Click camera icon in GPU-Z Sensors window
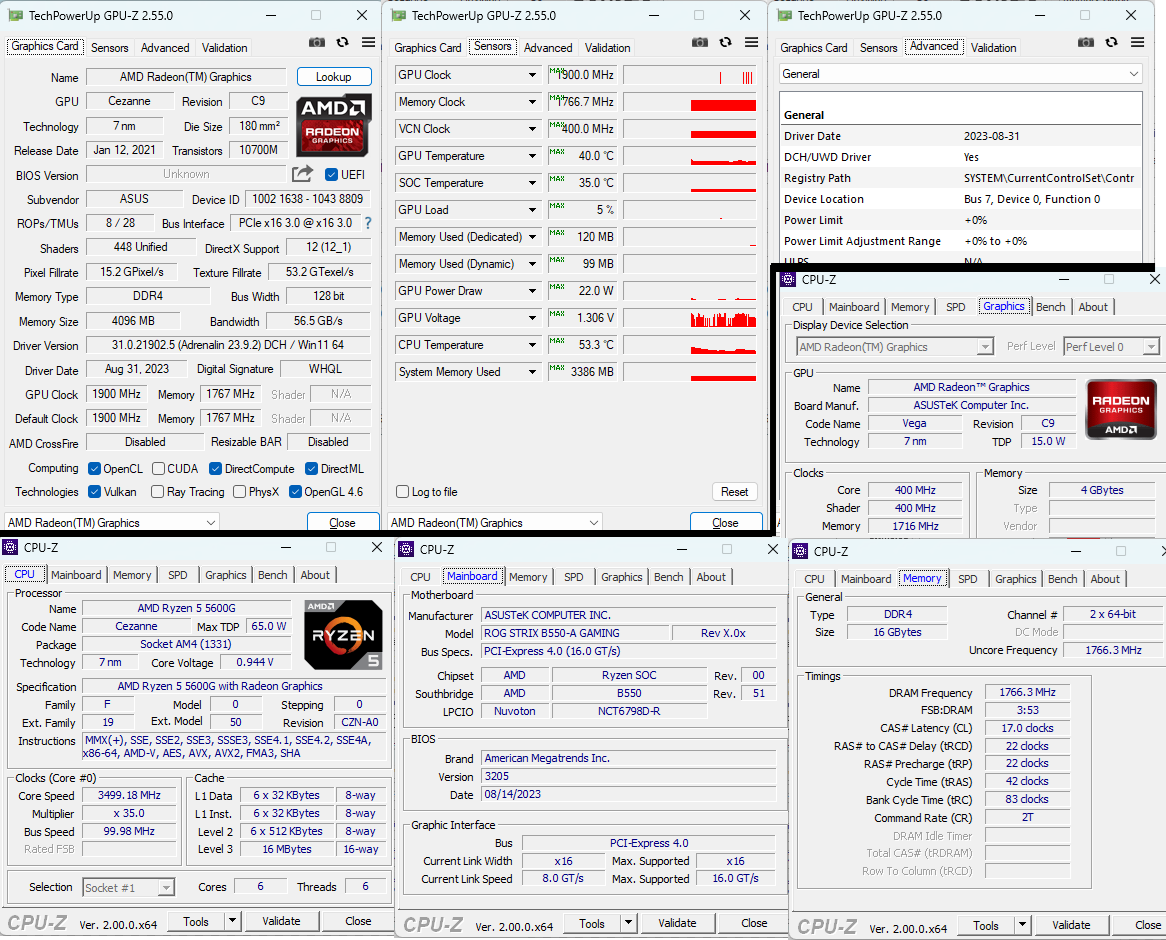1166x940 pixels. pos(700,42)
